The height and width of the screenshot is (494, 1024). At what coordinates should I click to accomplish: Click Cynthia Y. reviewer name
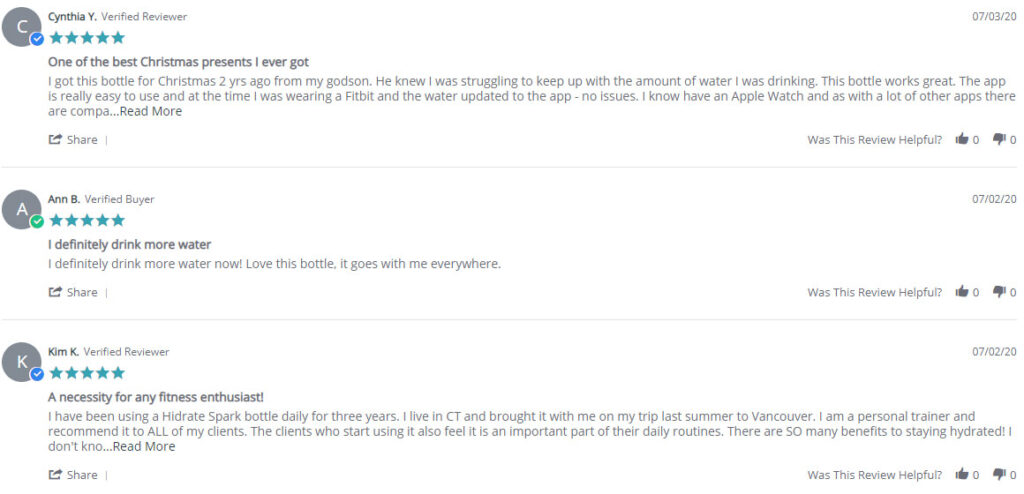click(72, 17)
